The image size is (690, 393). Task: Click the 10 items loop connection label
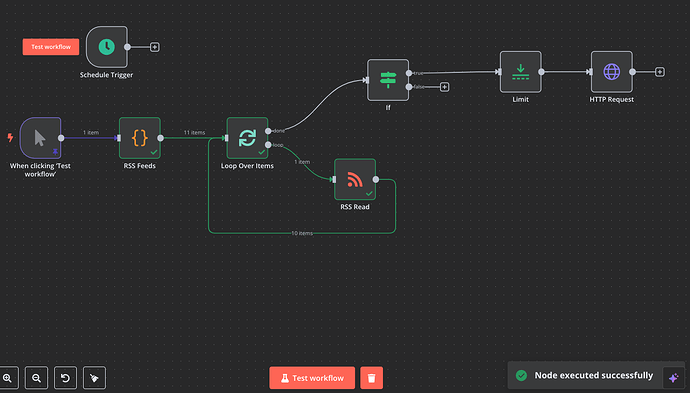(302, 233)
